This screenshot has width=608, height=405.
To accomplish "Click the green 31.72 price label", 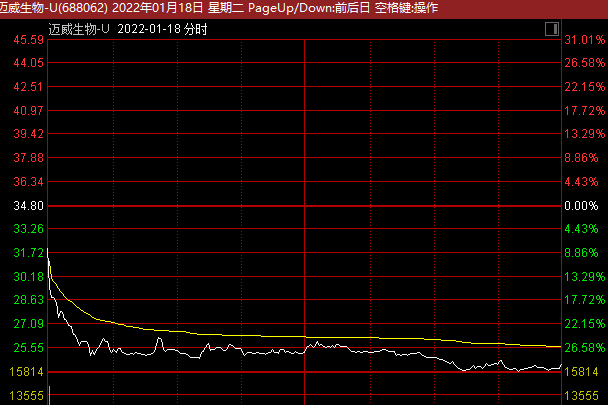I will tap(29, 253).
